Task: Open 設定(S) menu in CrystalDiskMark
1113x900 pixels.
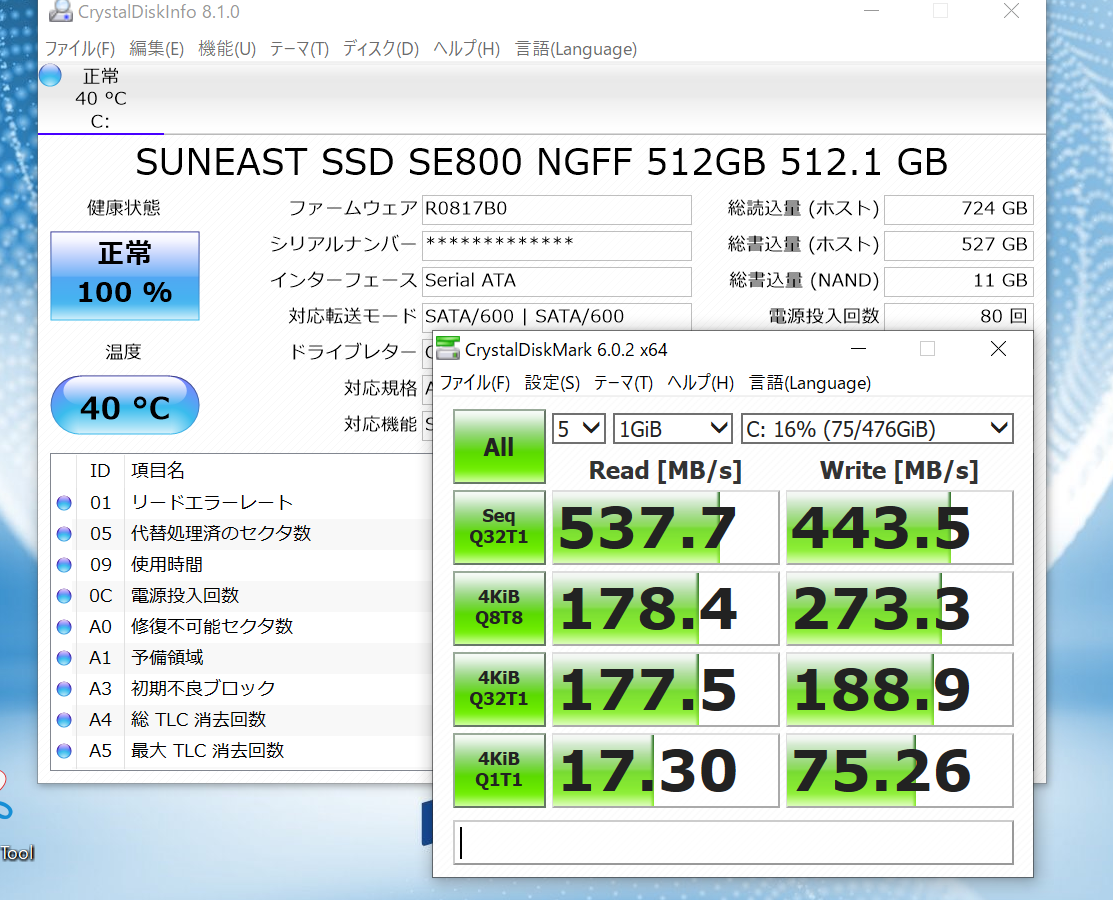Action: (552, 383)
